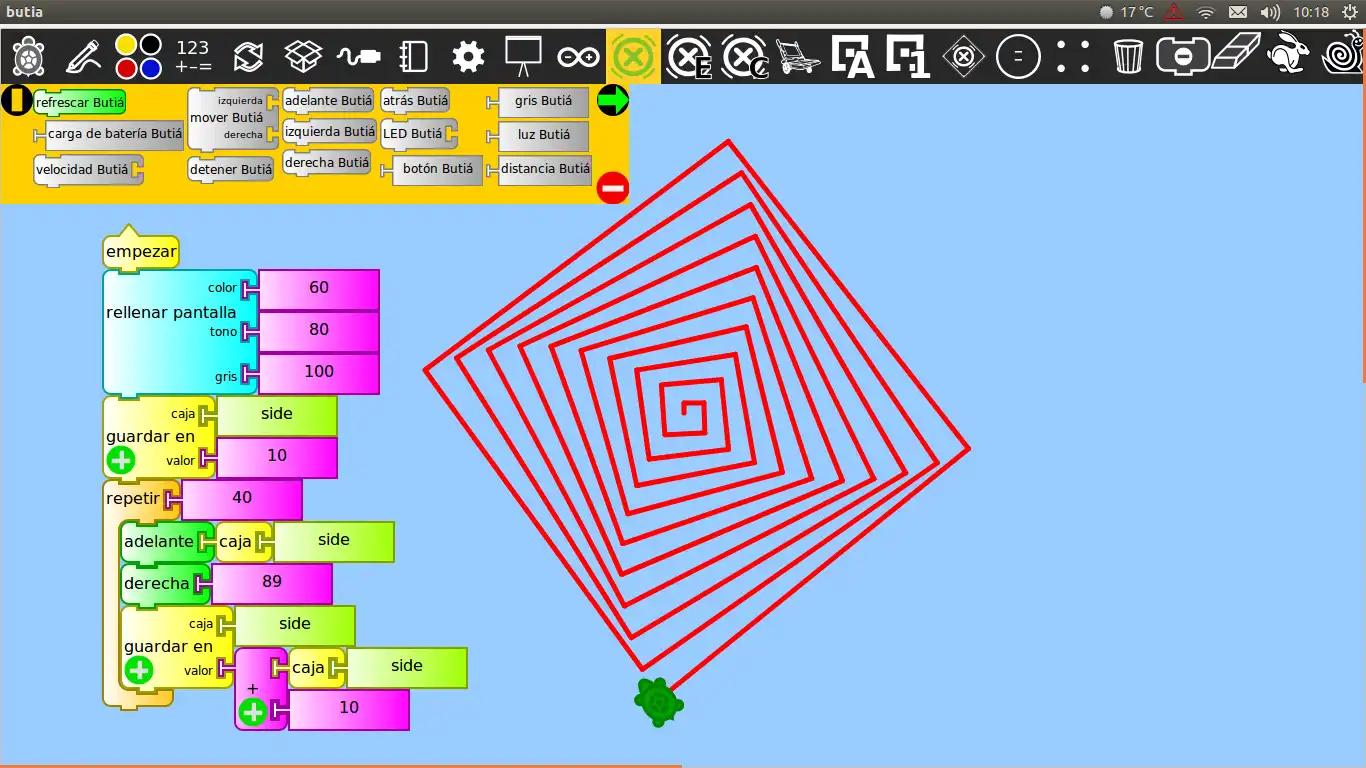Pick the 'botón Butiá' palette block
Screen dimensions: 1366x768
pyautogui.click(x=431, y=170)
